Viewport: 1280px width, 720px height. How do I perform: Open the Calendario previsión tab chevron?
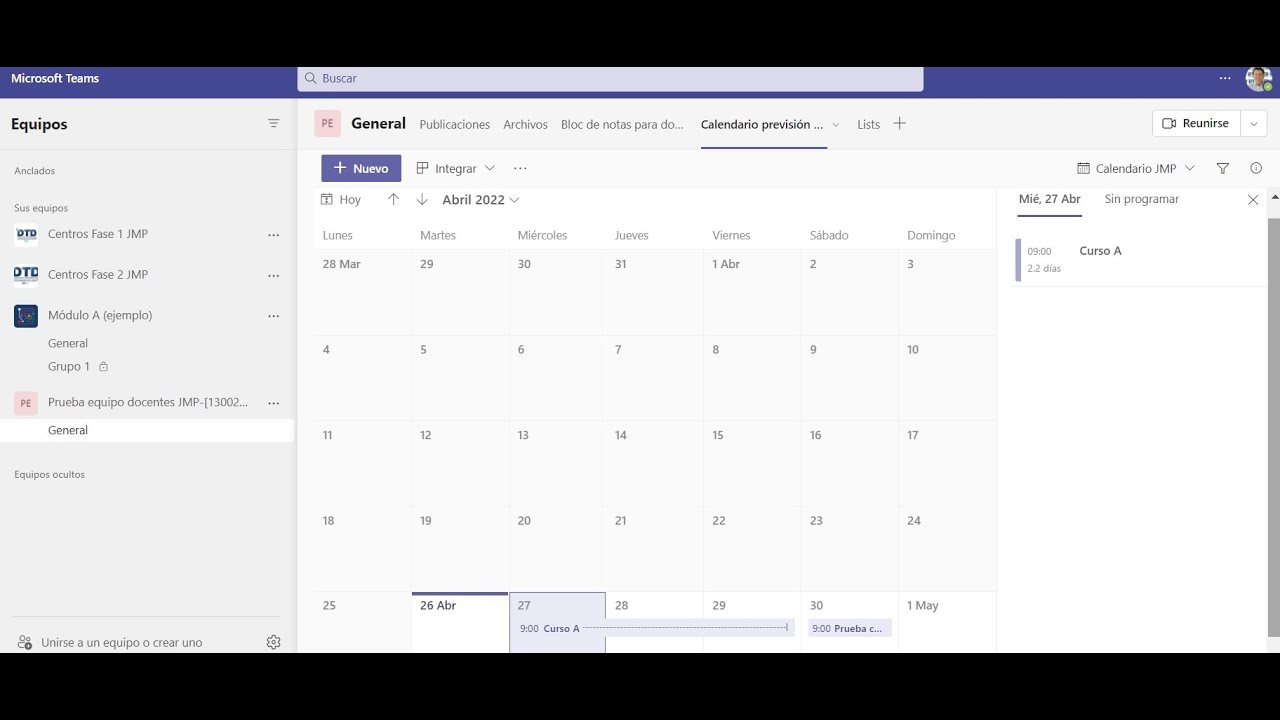click(x=836, y=125)
